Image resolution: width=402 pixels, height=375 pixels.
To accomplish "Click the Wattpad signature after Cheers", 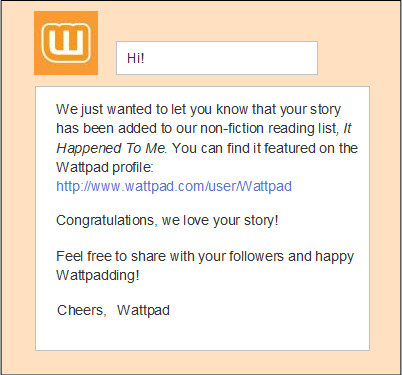I will point(143,310).
